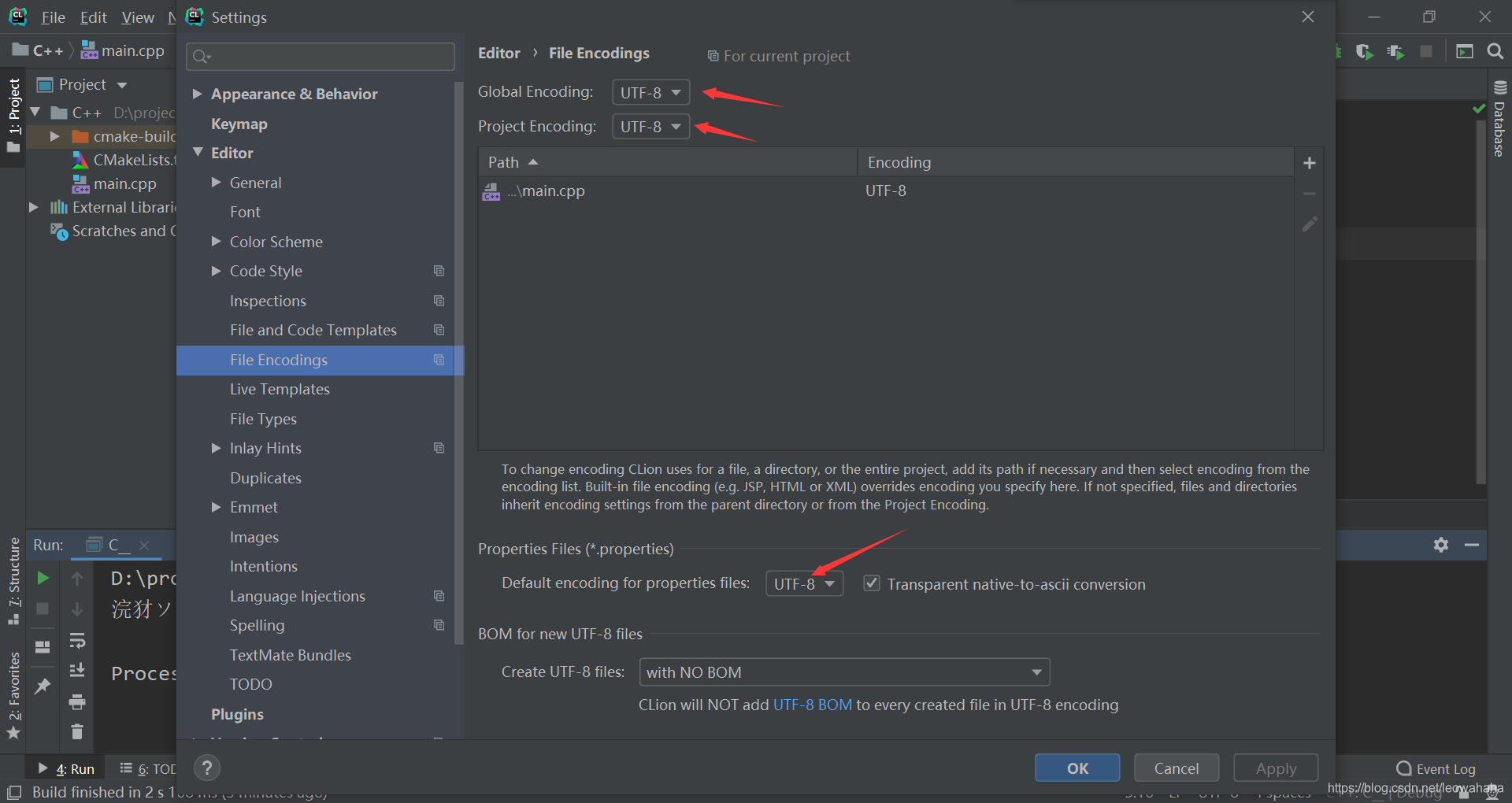Click the pin tab icon

[43, 686]
